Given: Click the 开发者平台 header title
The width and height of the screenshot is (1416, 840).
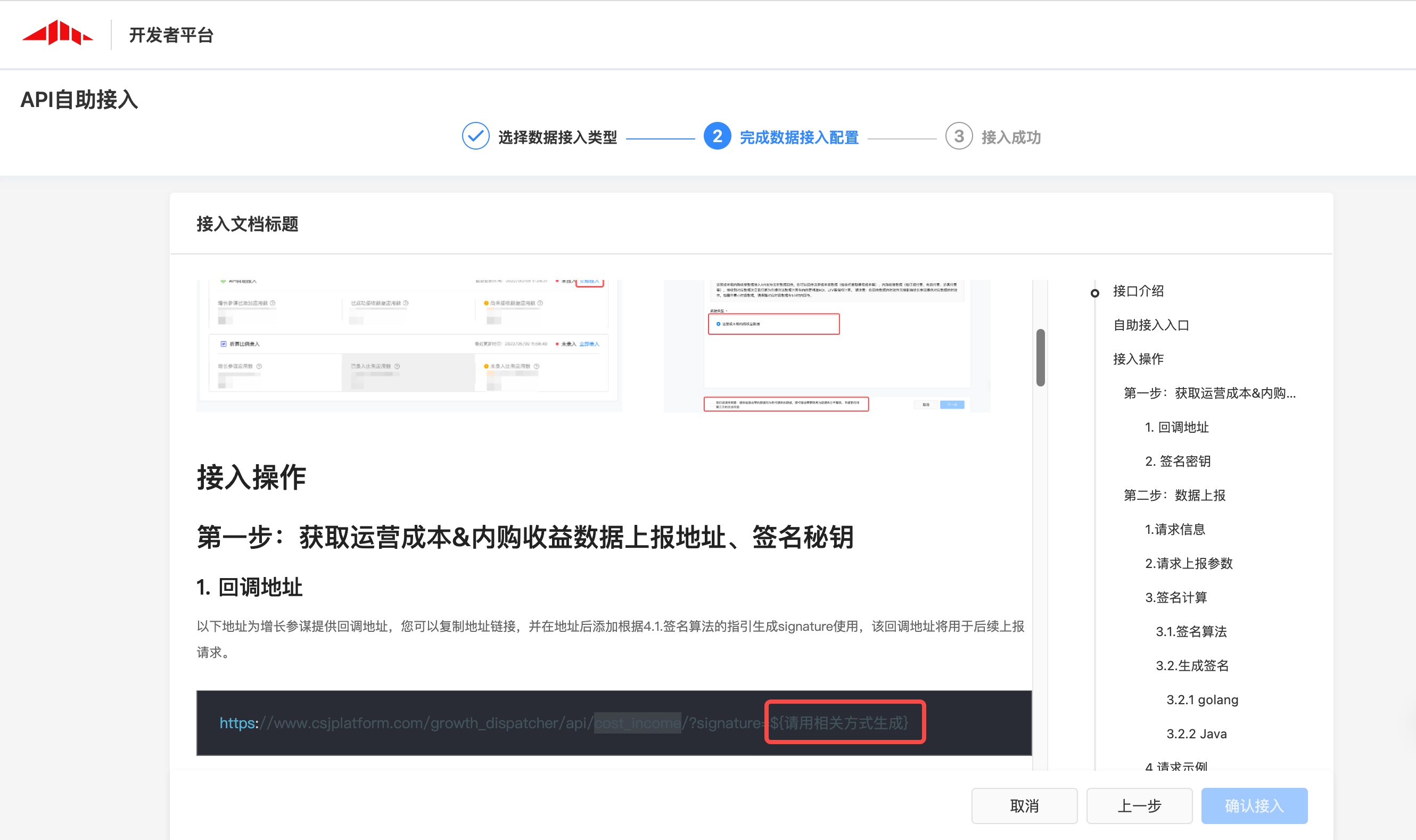Looking at the screenshot, I should pyautogui.click(x=171, y=35).
